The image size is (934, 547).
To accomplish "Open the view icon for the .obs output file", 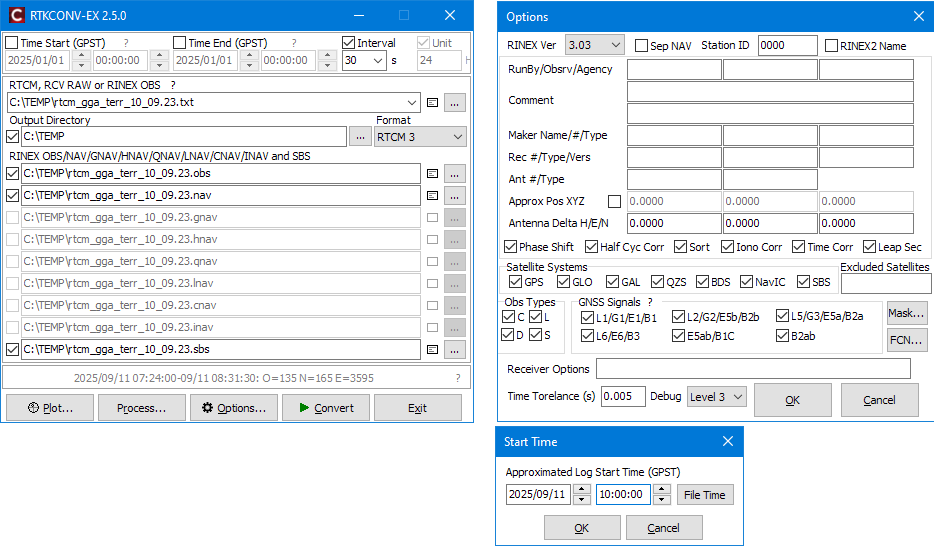I will 433,173.
